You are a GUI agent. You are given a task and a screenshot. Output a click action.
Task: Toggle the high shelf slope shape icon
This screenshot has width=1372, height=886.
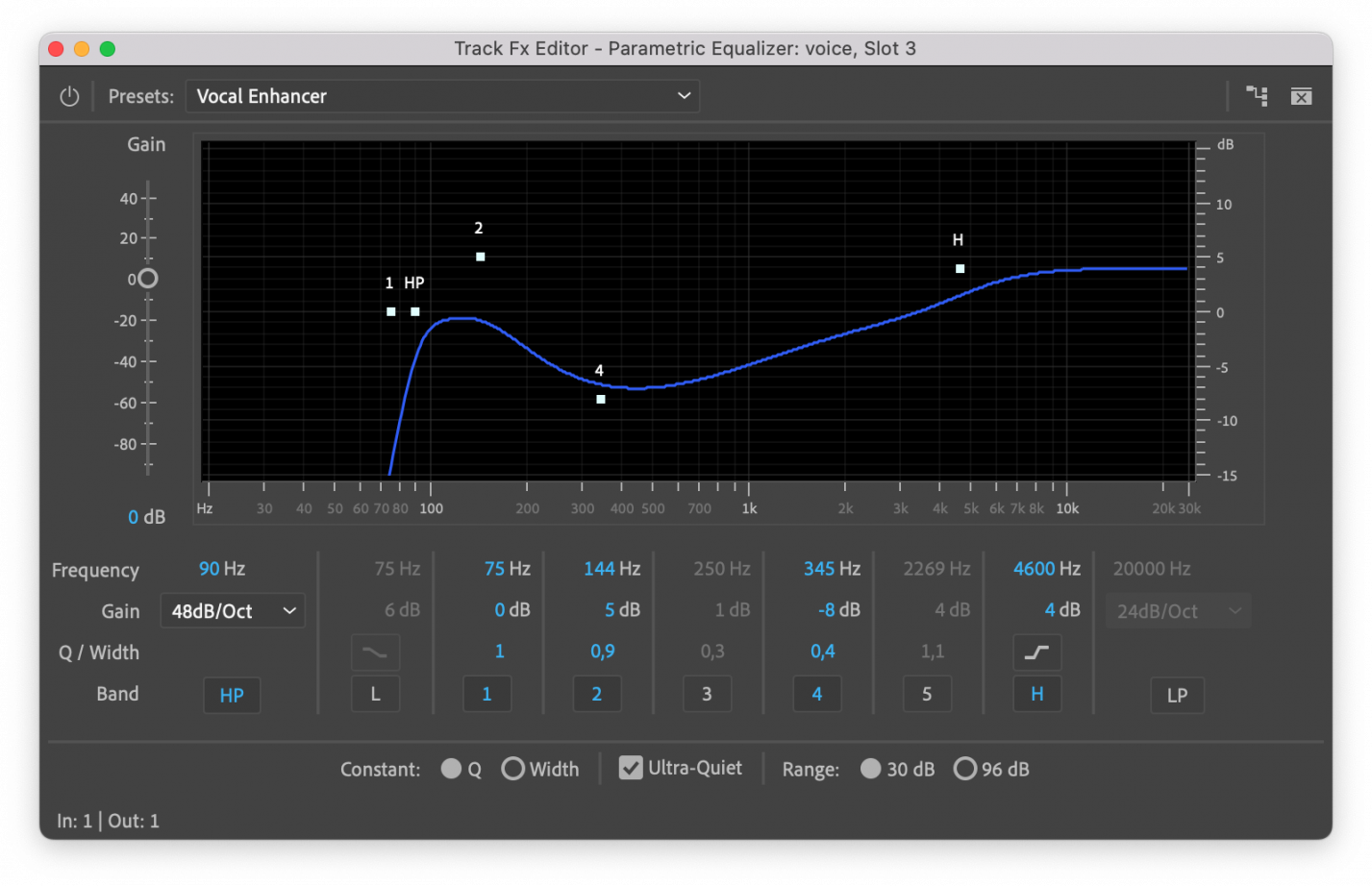point(1036,652)
